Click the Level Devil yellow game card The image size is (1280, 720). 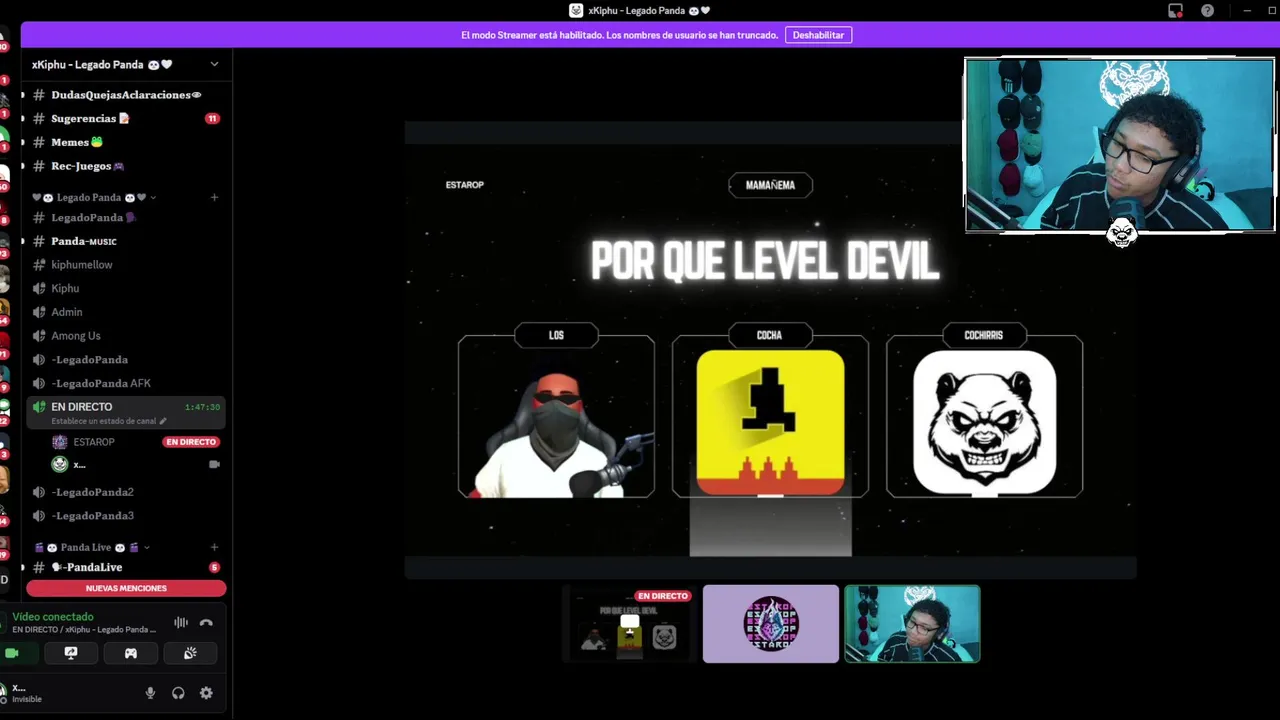click(770, 422)
